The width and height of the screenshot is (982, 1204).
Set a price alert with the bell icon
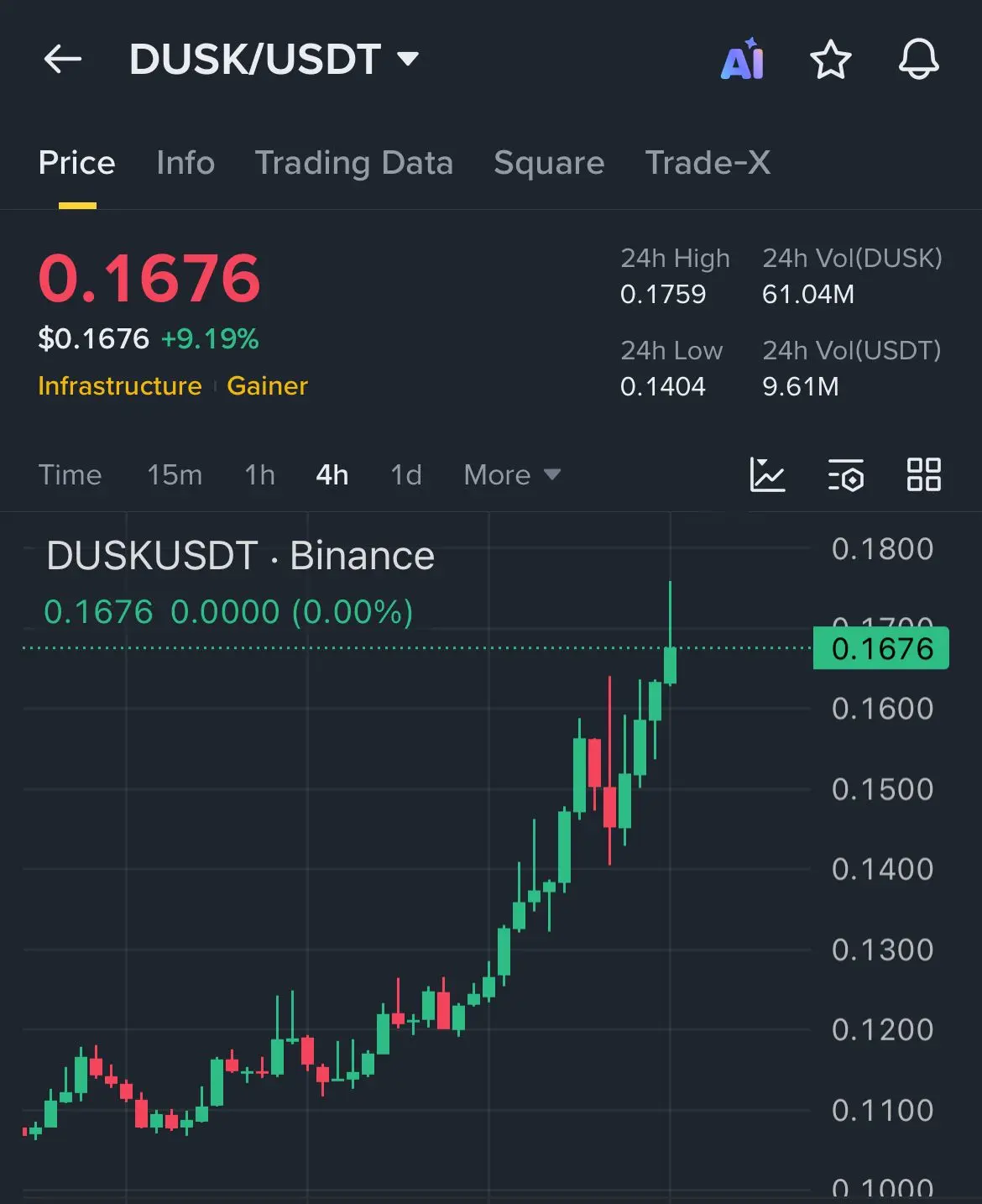(918, 60)
